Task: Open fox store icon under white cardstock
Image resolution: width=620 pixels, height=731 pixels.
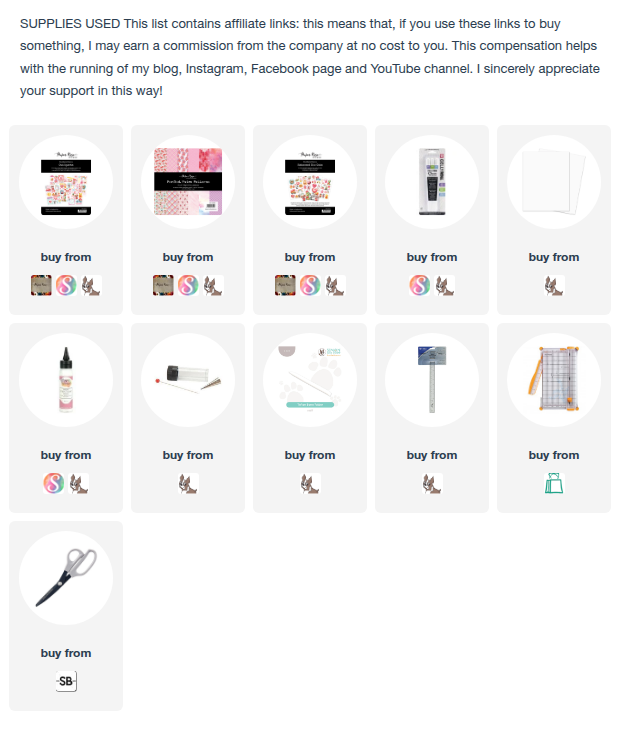Action: (554, 285)
